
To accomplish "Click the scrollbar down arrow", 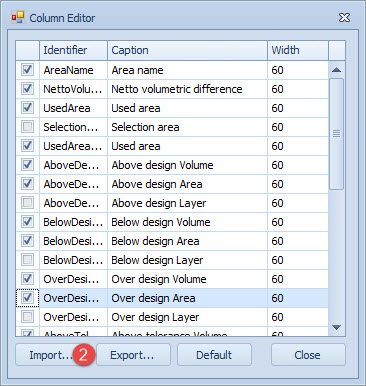I will pos(337,327).
